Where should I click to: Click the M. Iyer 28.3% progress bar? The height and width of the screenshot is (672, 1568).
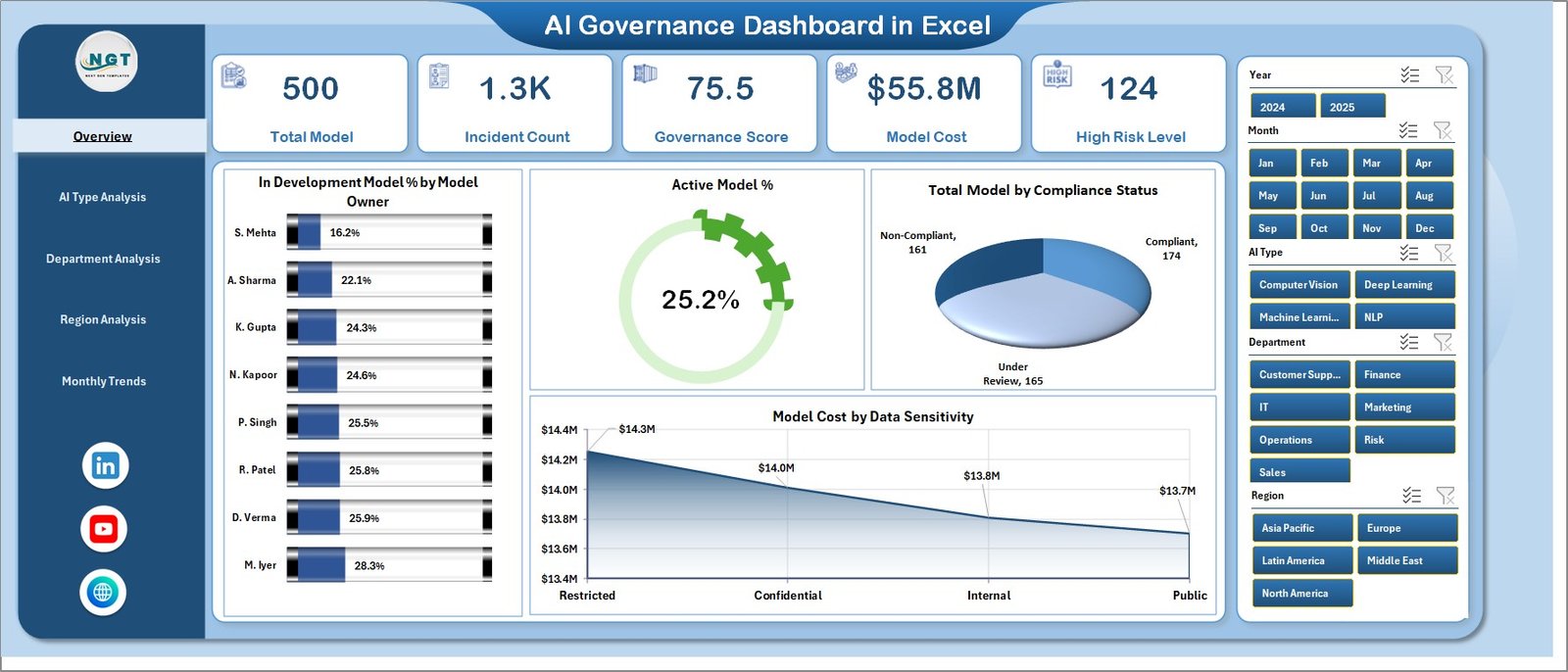click(x=389, y=565)
